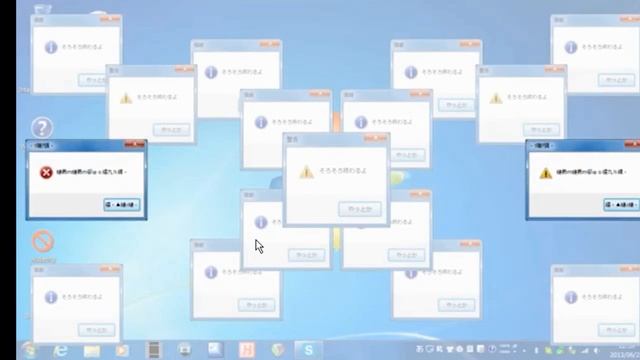Image resolution: width=640 pixels, height=360 pixels.
Task: Click the red X error icon in the error dialog
Action: click(x=46, y=172)
